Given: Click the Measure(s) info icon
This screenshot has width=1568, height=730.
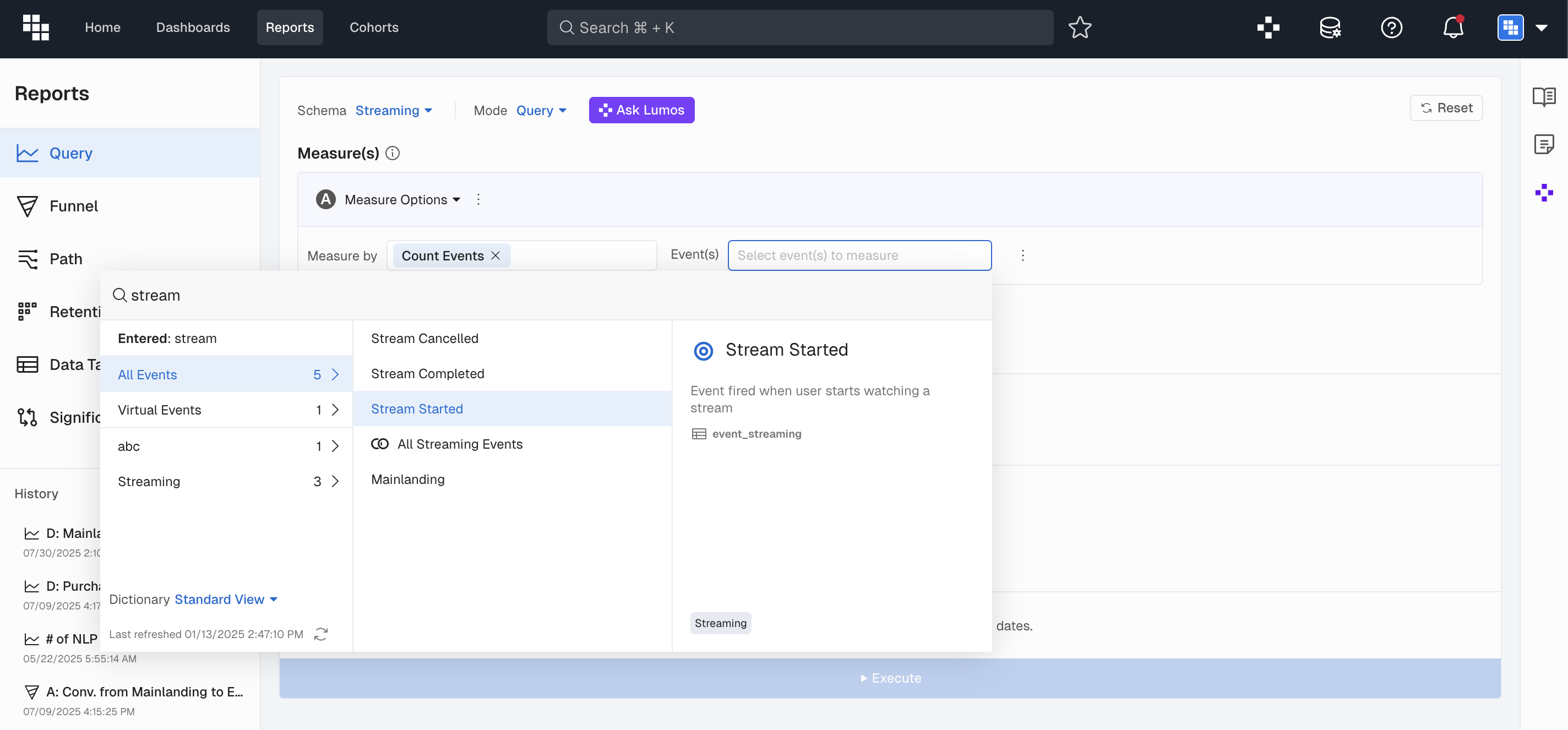Looking at the screenshot, I should (x=393, y=154).
